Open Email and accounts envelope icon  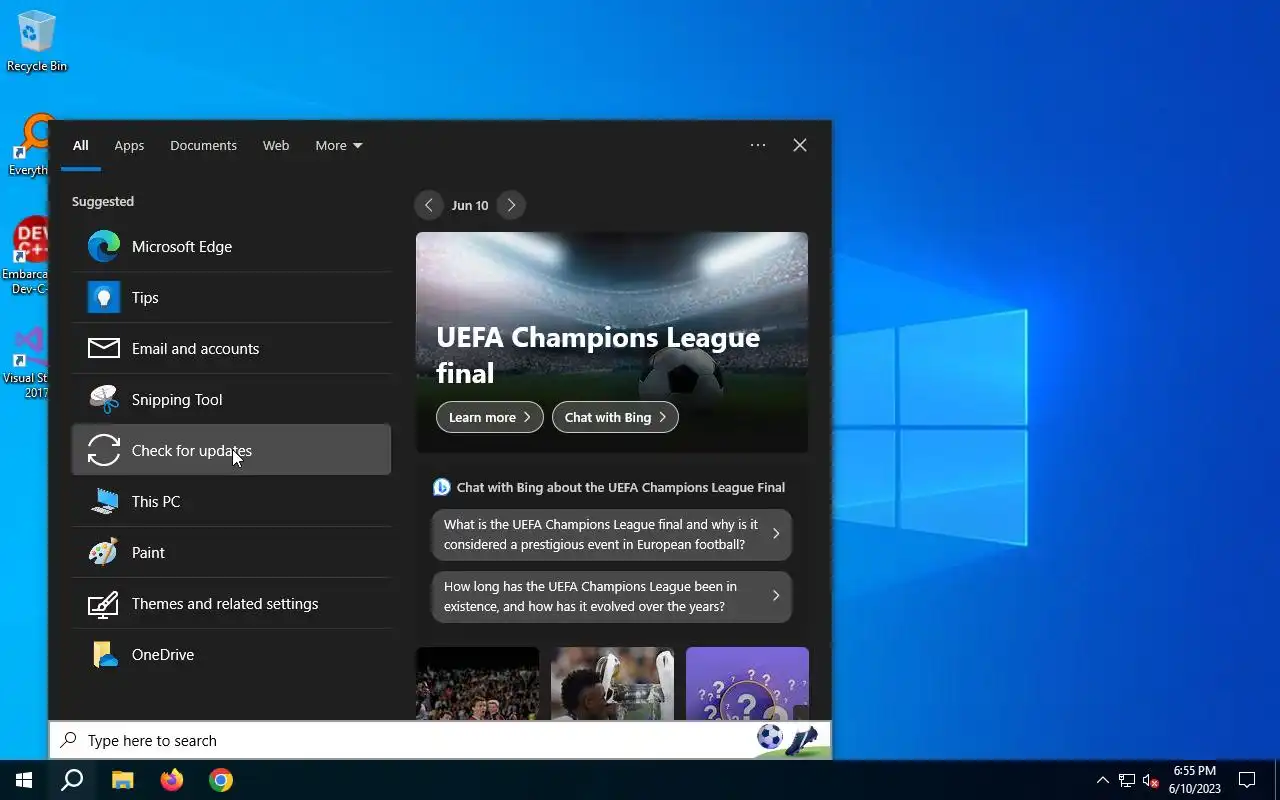click(104, 348)
